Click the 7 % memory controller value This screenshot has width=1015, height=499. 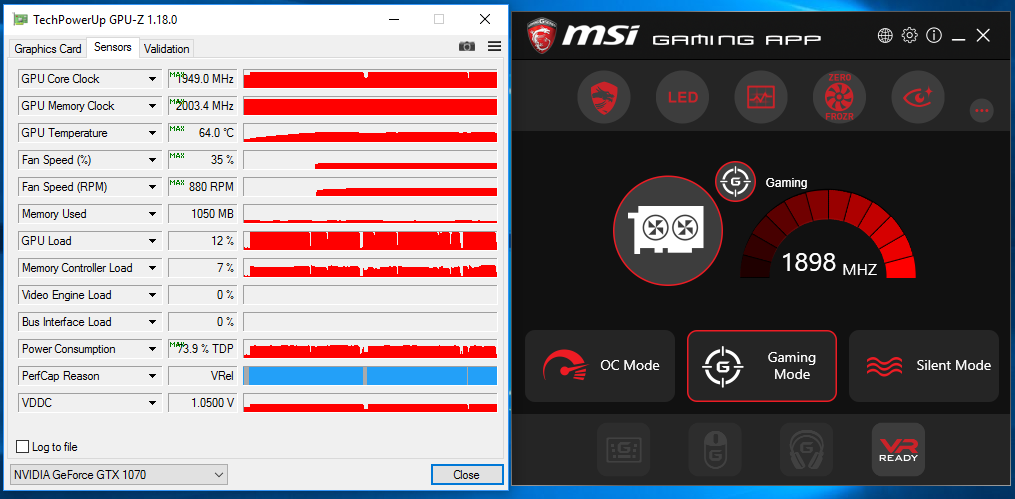click(x=203, y=268)
